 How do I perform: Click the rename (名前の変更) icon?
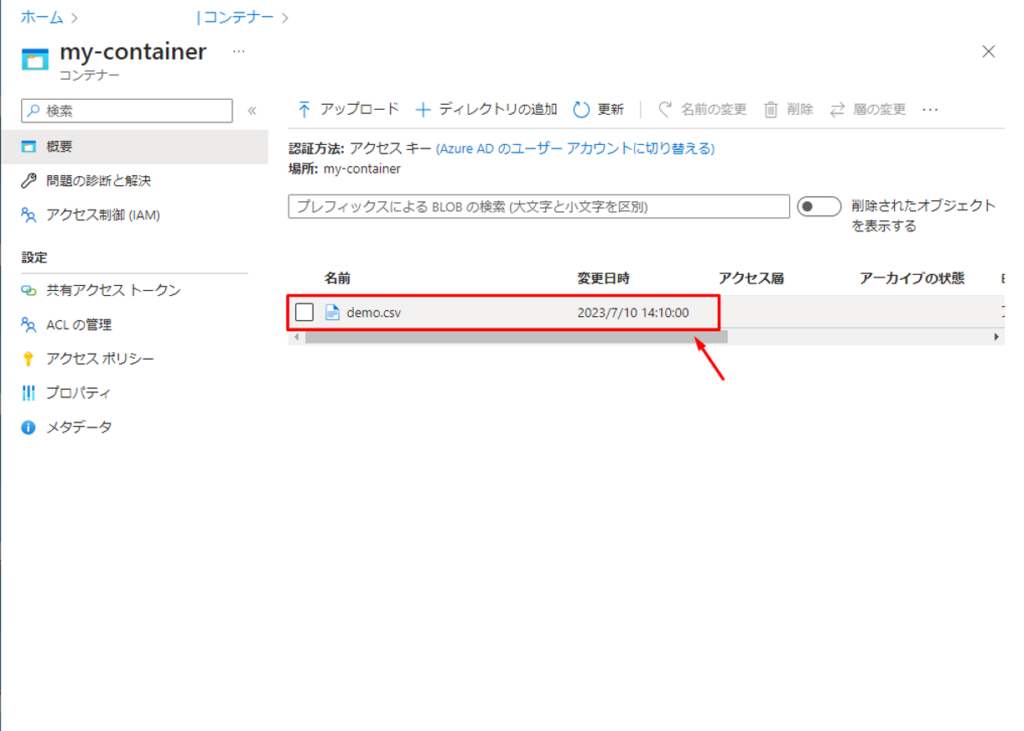665,109
